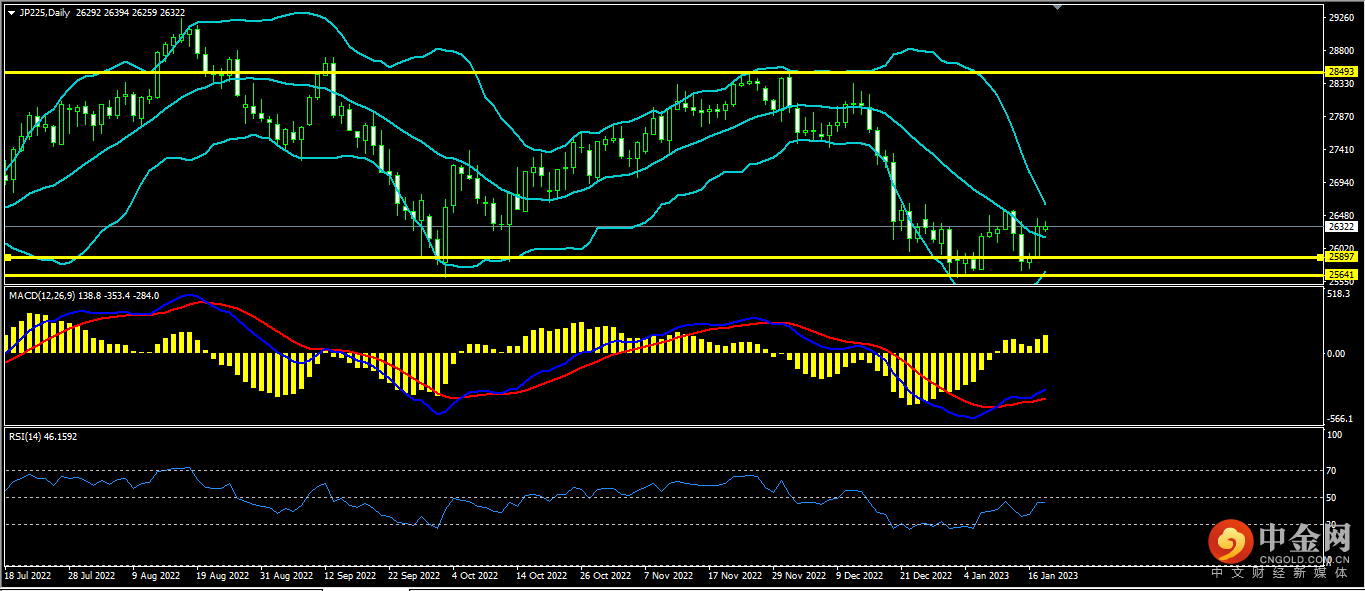Click the RSI 70 level on scale

click(x=1332, y=470)
